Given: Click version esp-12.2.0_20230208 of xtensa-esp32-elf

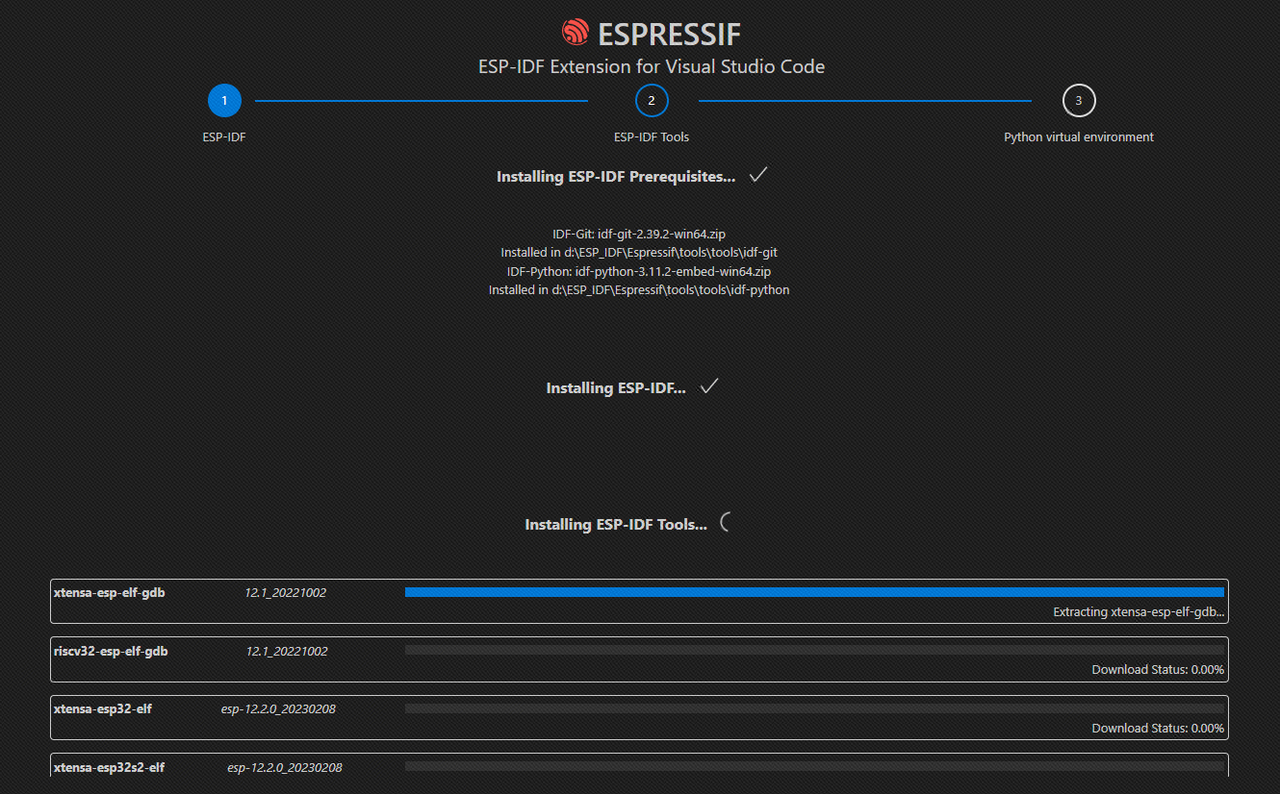Looking at the screenshot, I should coord(278,710).
